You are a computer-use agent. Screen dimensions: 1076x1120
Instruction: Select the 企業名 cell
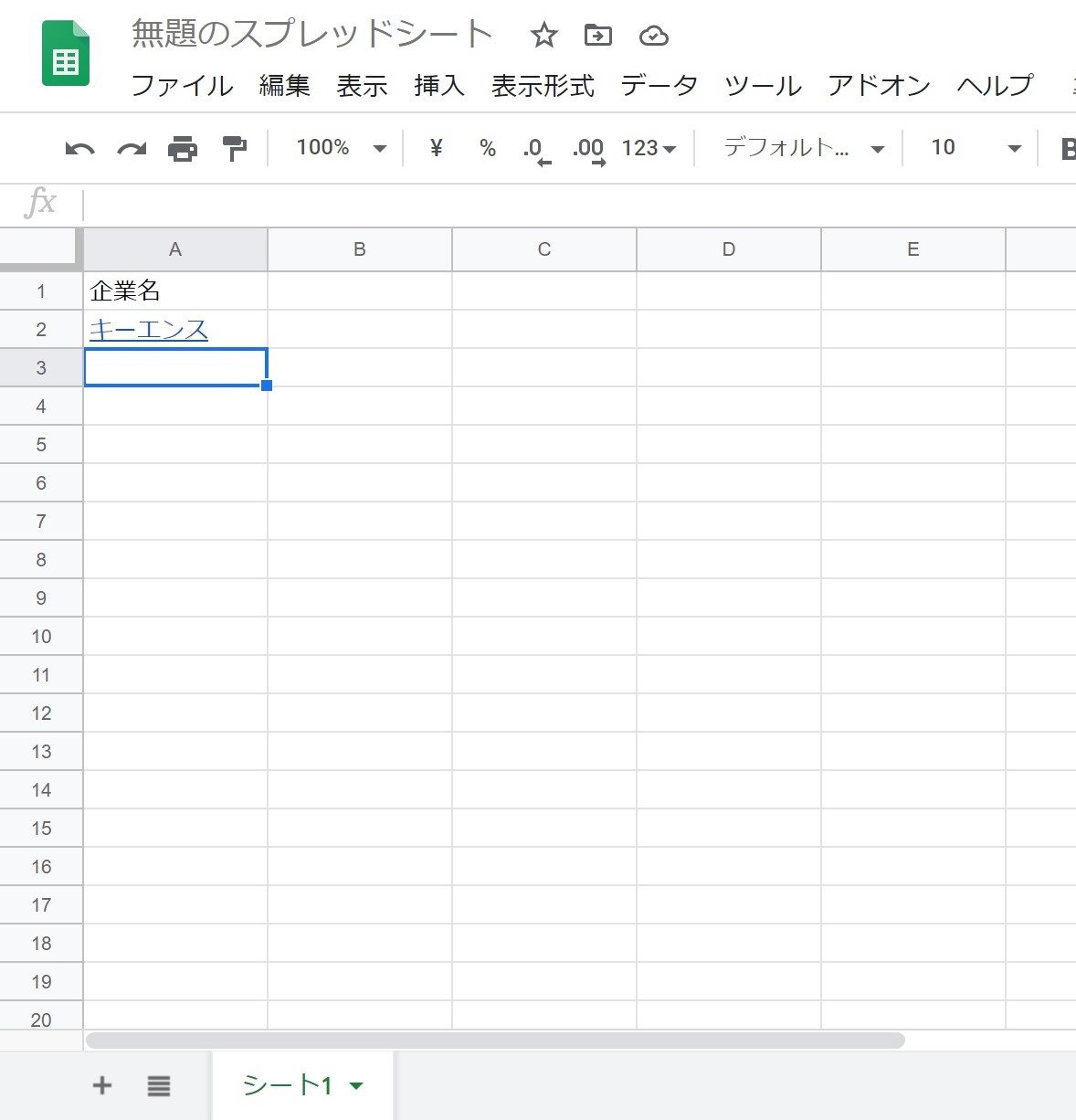click(x=175, y=291)
